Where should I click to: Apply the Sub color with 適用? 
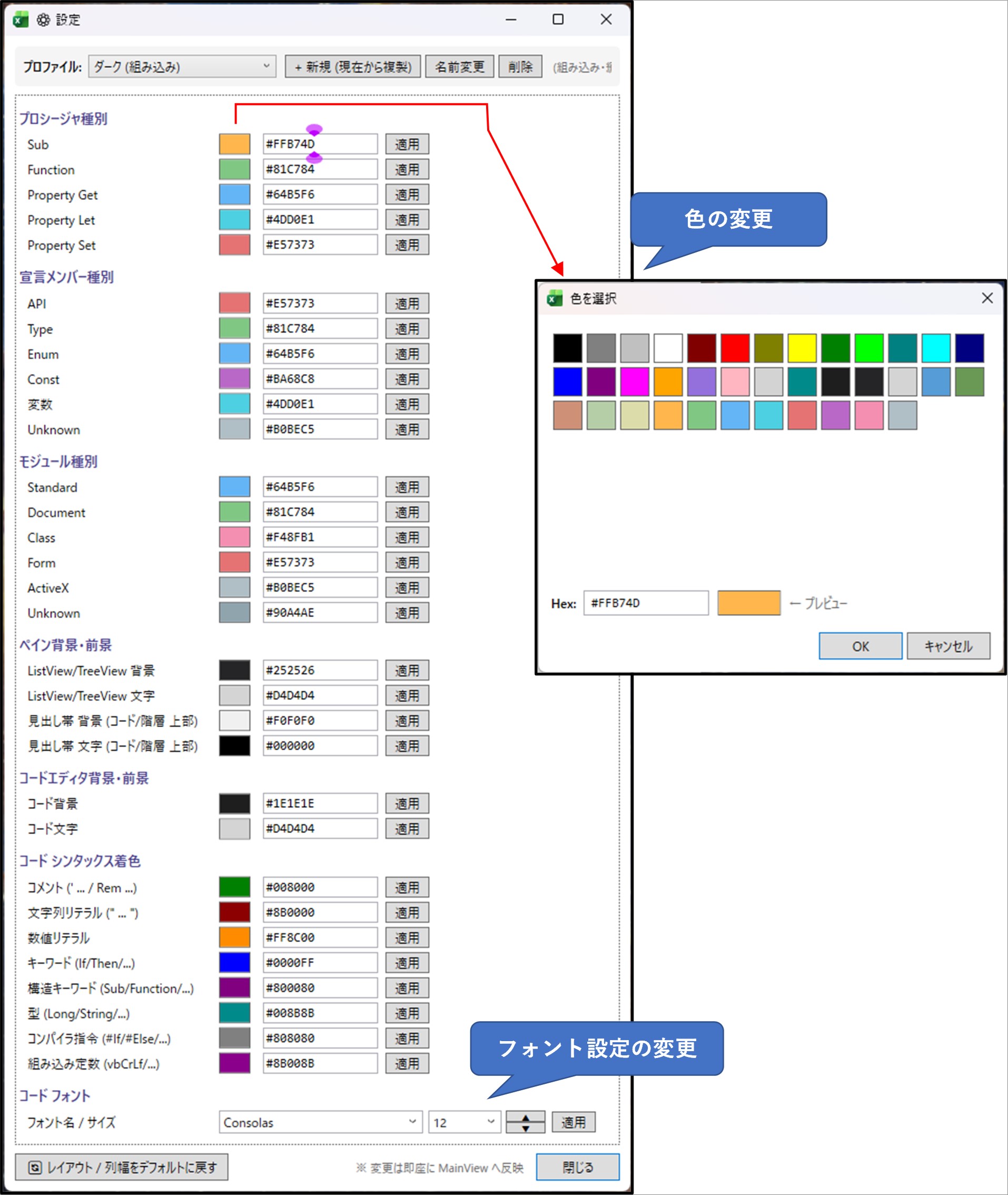tap(407, 144)
